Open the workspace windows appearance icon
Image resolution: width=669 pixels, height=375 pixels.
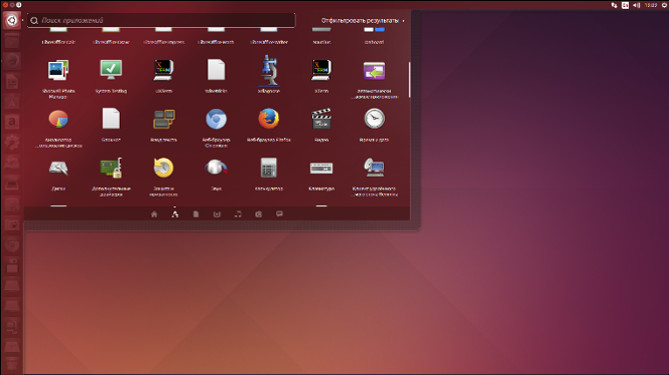pos(163,119)
